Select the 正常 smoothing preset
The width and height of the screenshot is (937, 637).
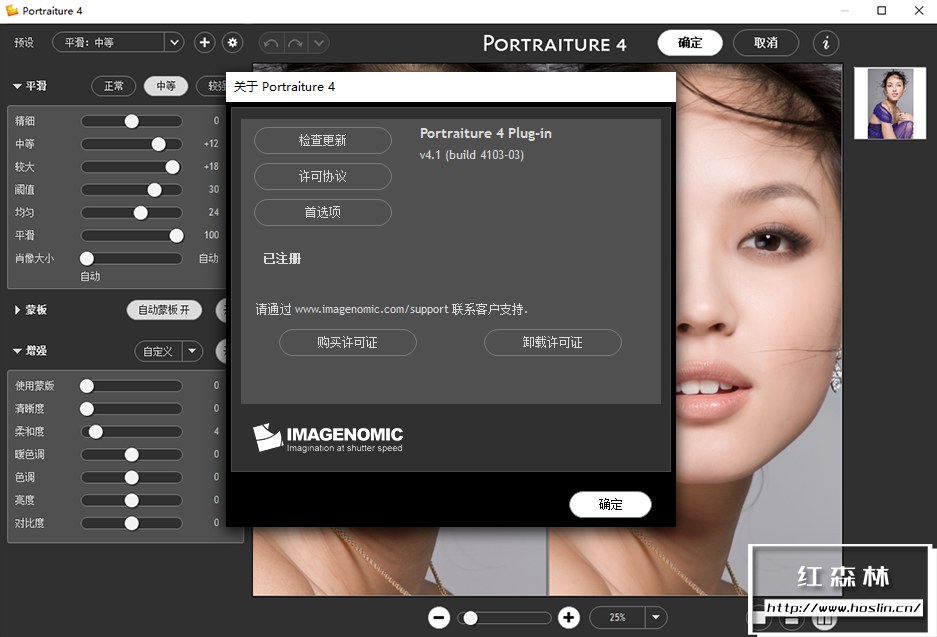tap(114, 86)
